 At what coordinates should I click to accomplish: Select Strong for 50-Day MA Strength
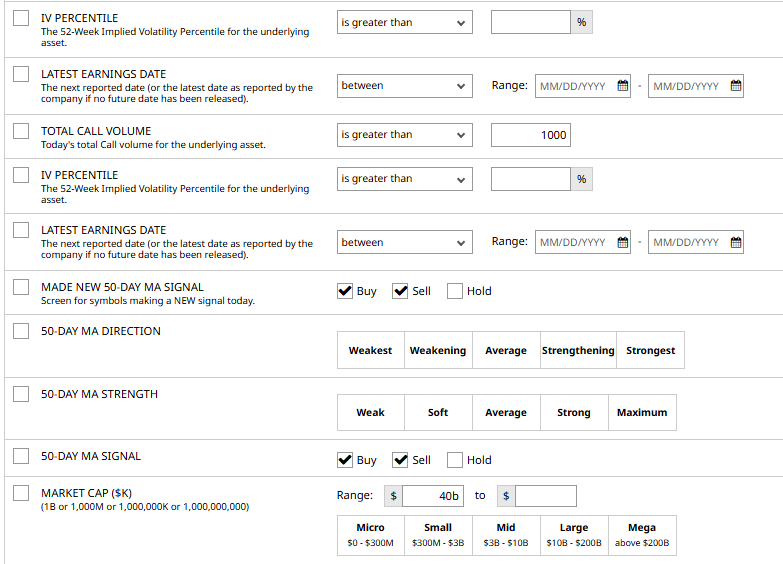coord(574,412)
